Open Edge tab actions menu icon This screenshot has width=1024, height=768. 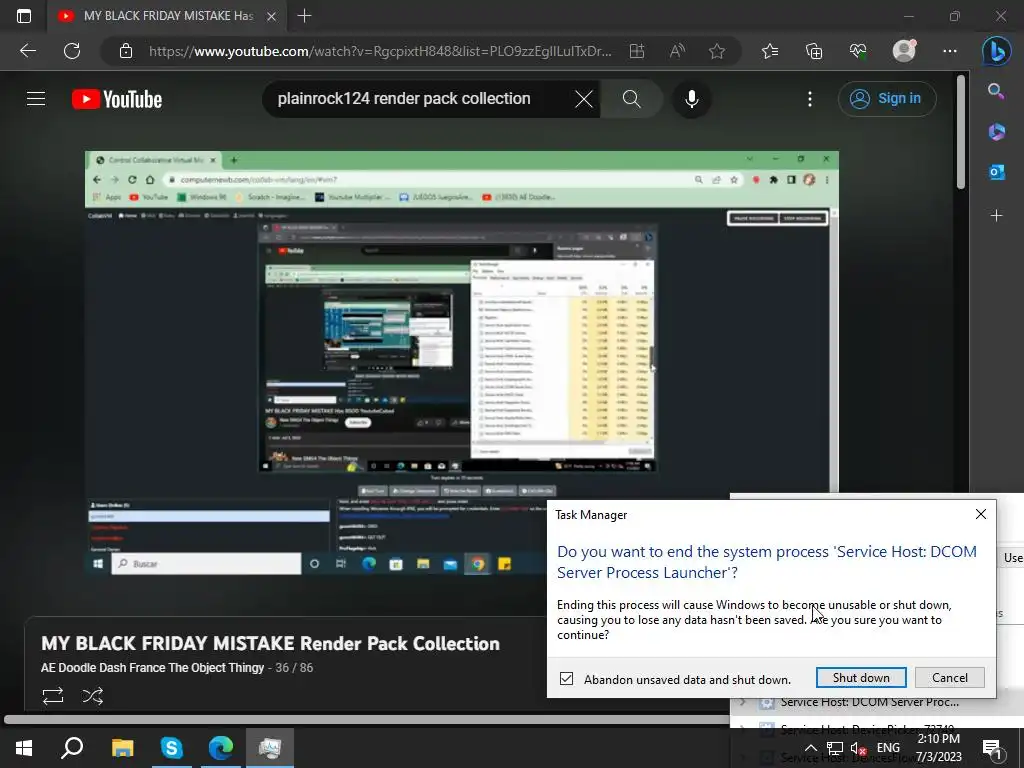pos(24,16)
